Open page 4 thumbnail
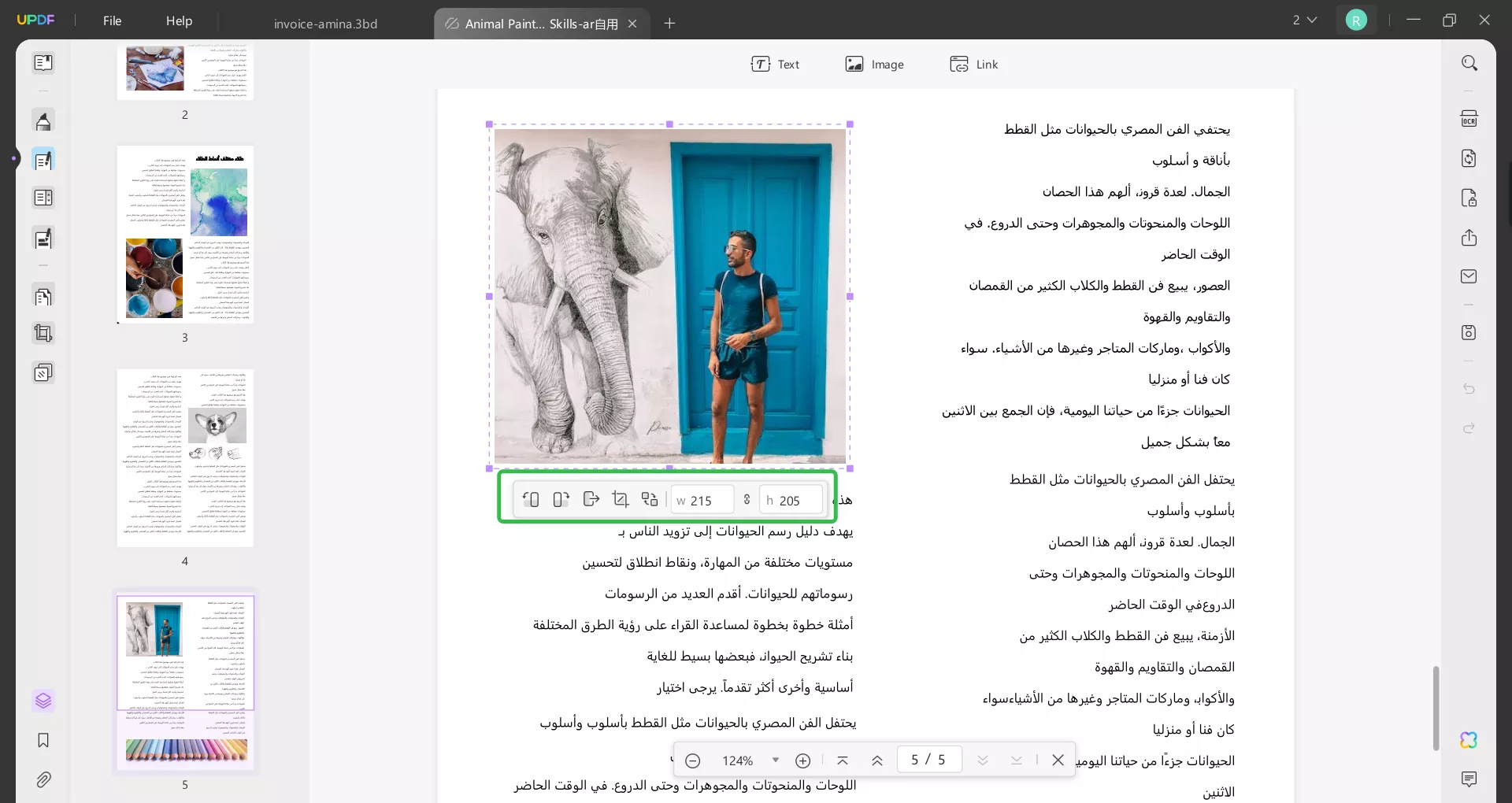This screenshot has width=1512, height=803. click(185, 458)
